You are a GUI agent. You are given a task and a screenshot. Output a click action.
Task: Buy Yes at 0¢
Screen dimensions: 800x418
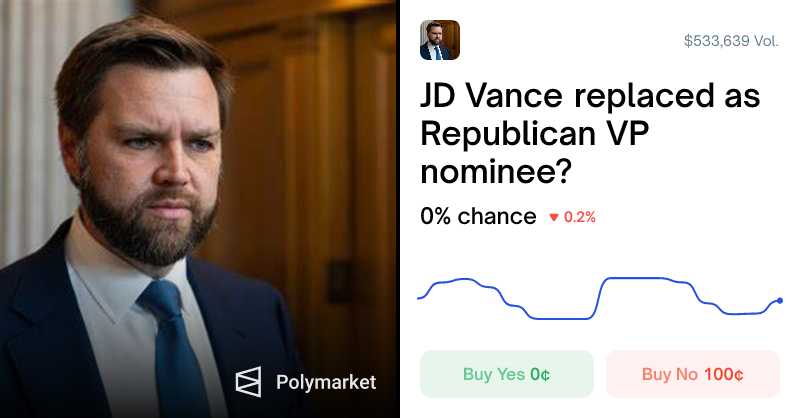[x=507, y=374]
